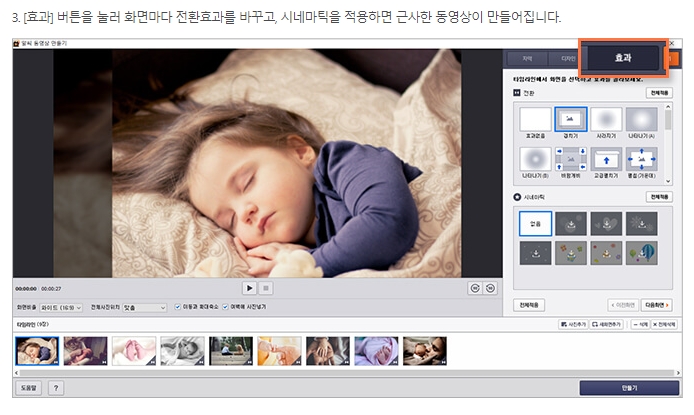
Task: Choose the 사라지기 fade-out transition
Action: pyautogui.click(x=606, y=119)
